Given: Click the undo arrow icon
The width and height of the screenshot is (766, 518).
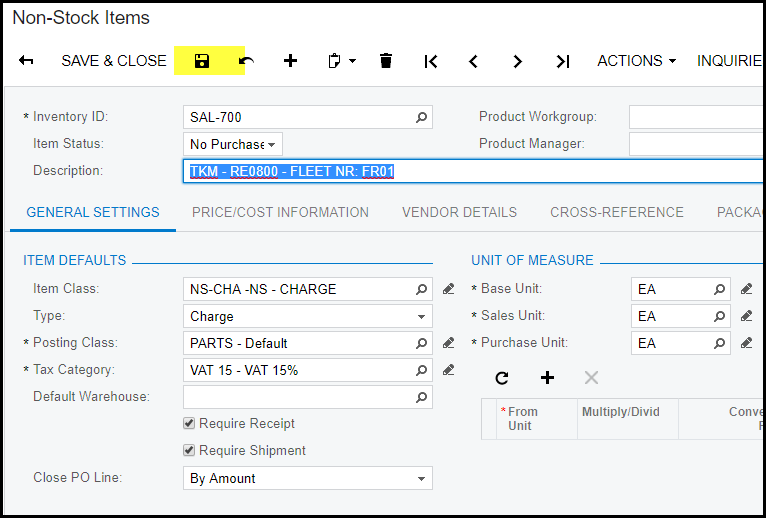Looking at the screenshot, I should [246, 61].
